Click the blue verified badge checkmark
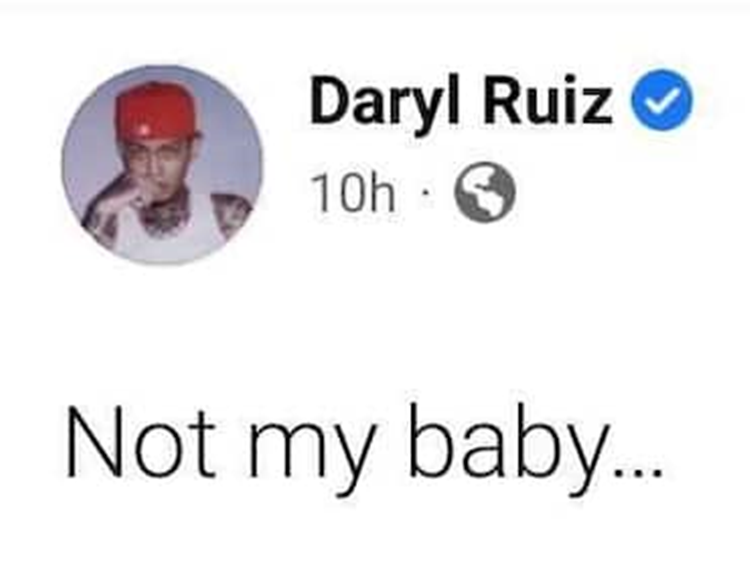Viewport: 750px width, 572px height. (x=662, y=99)
